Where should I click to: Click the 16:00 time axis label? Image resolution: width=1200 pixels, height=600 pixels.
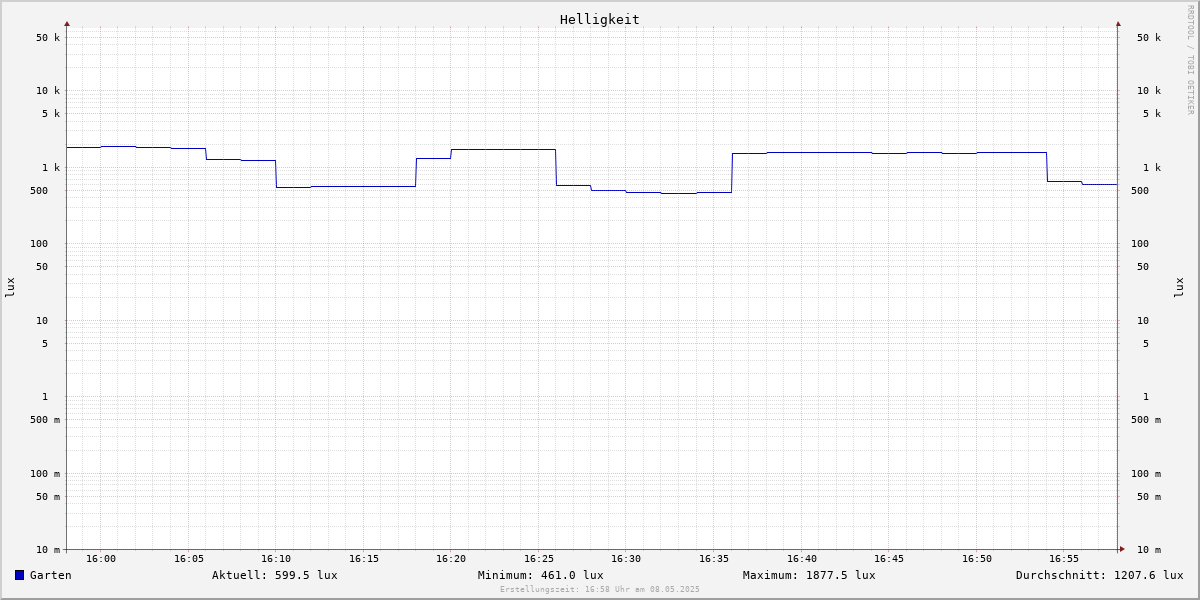click(x=101, y=559)
